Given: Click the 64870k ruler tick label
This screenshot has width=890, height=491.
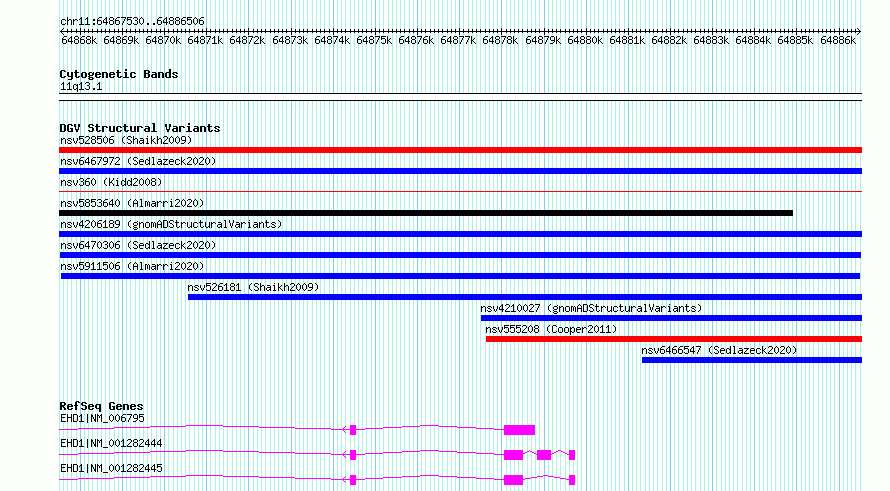Looking at the screenshot, I should pos(163,40).
